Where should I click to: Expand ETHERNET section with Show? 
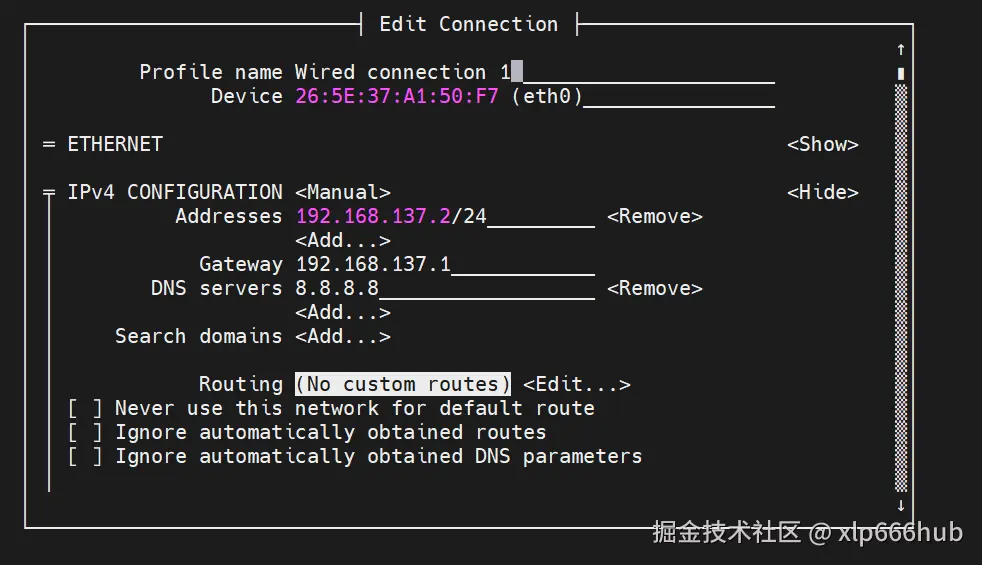[822, 144]
